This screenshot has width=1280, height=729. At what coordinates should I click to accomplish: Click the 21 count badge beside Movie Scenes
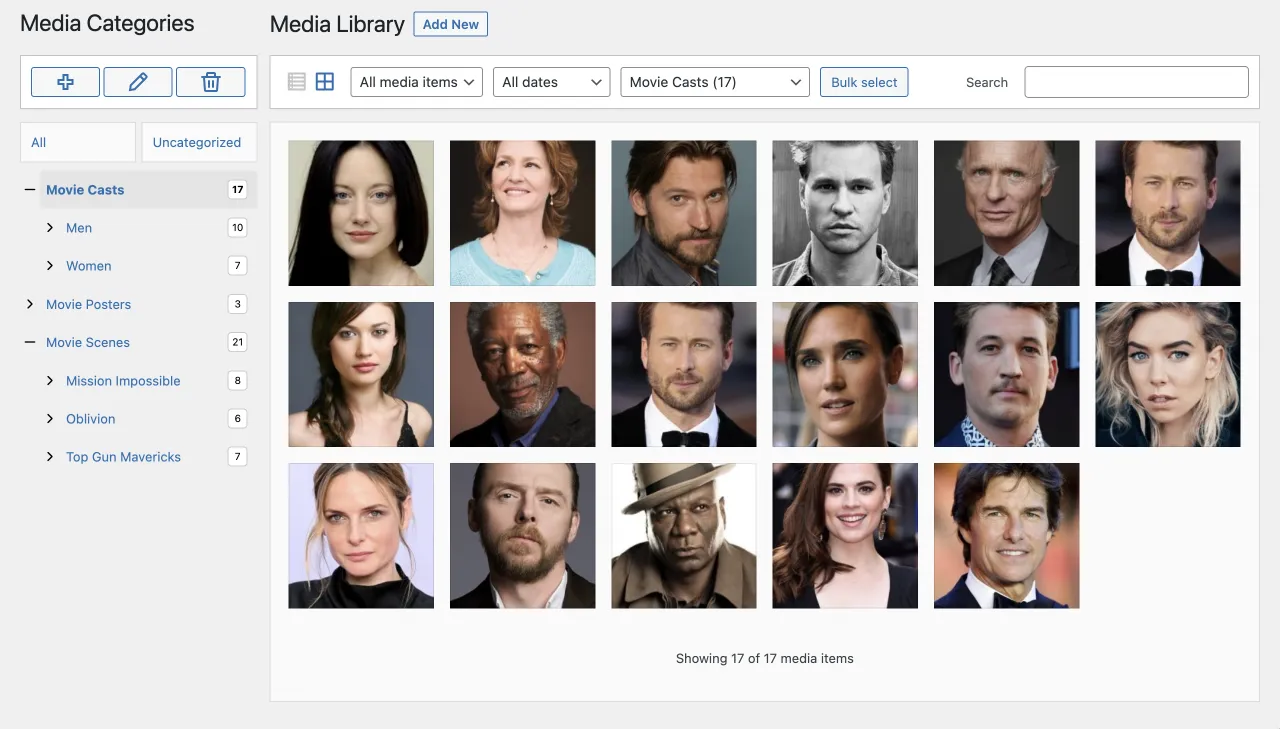coord(237,342)
